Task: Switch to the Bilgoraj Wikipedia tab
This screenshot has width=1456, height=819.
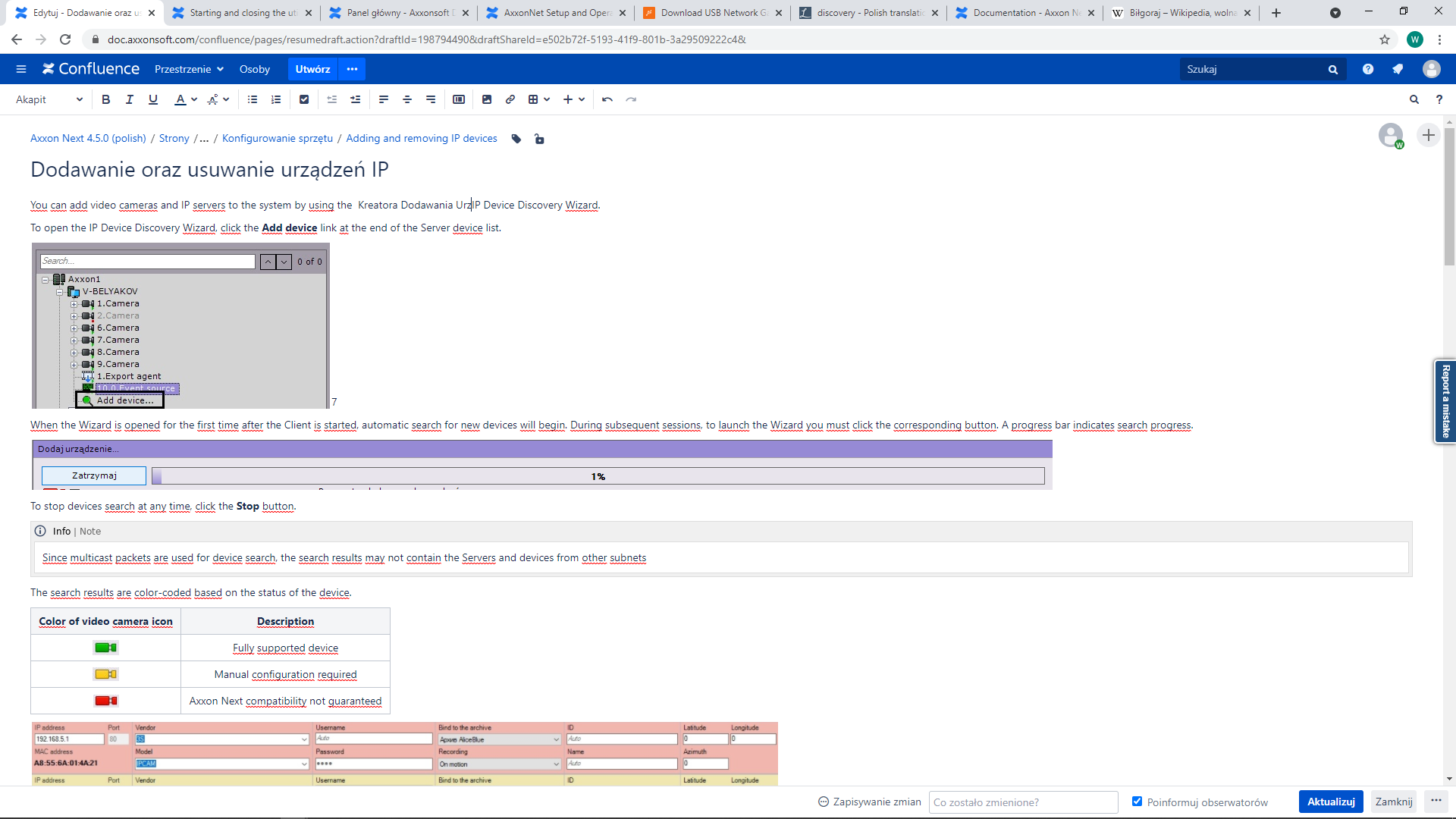Action: (1180, 13)
